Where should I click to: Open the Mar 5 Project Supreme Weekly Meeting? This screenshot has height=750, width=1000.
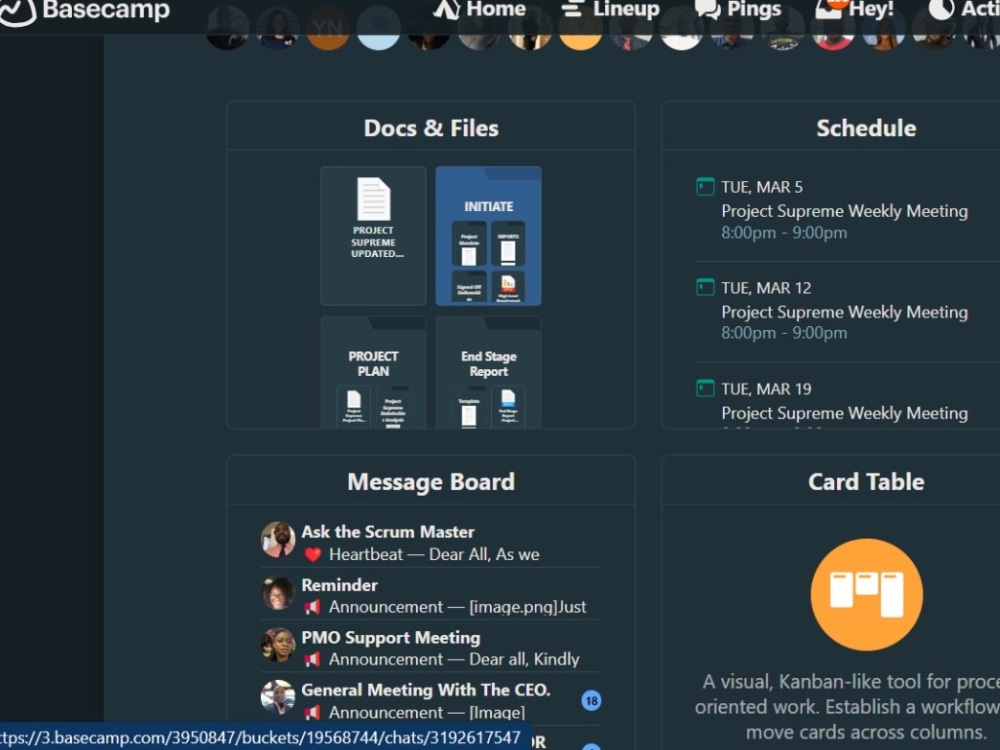coord(844,211)
